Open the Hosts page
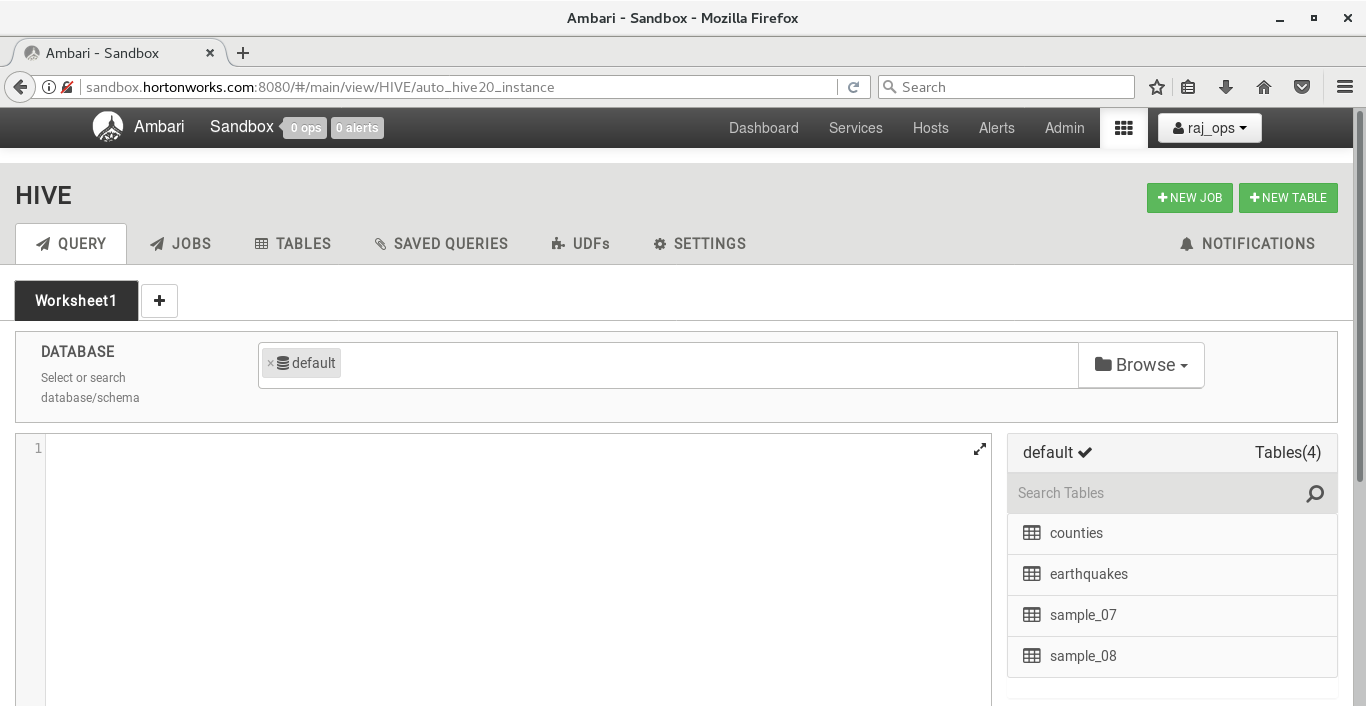The image size is (1366, 706). pos(931,128)
